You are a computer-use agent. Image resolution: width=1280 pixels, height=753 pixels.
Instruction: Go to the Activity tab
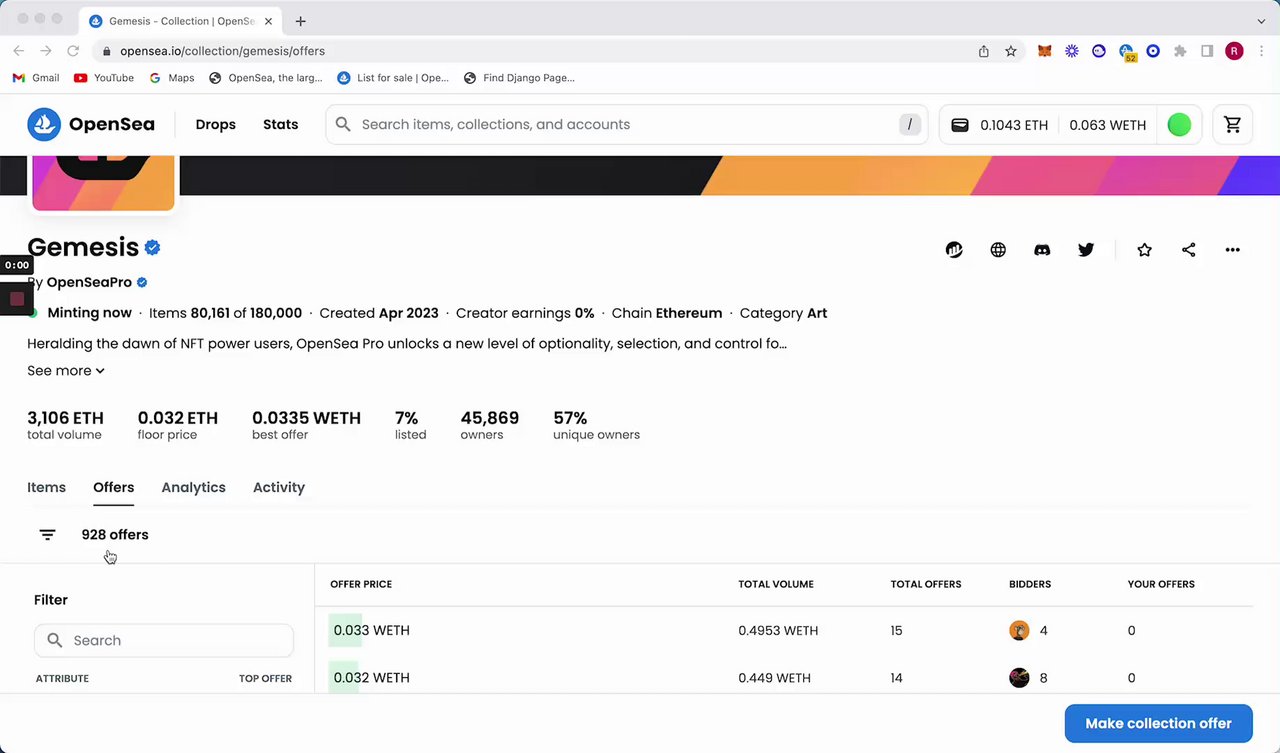pyautogui.click(x=279, y=487)
